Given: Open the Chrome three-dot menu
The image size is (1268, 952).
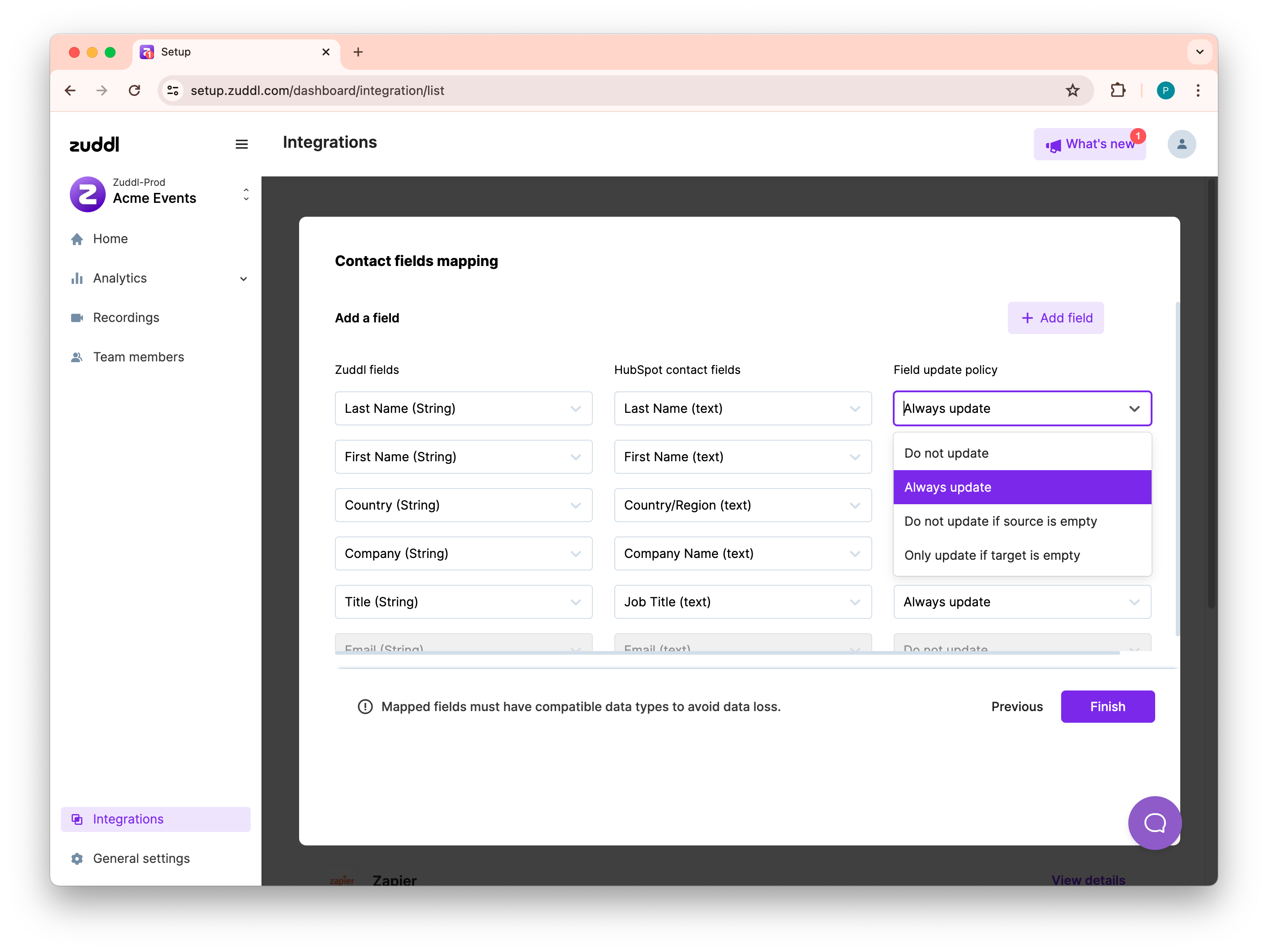Looking at the screenshot, I should pos(1198,90).
